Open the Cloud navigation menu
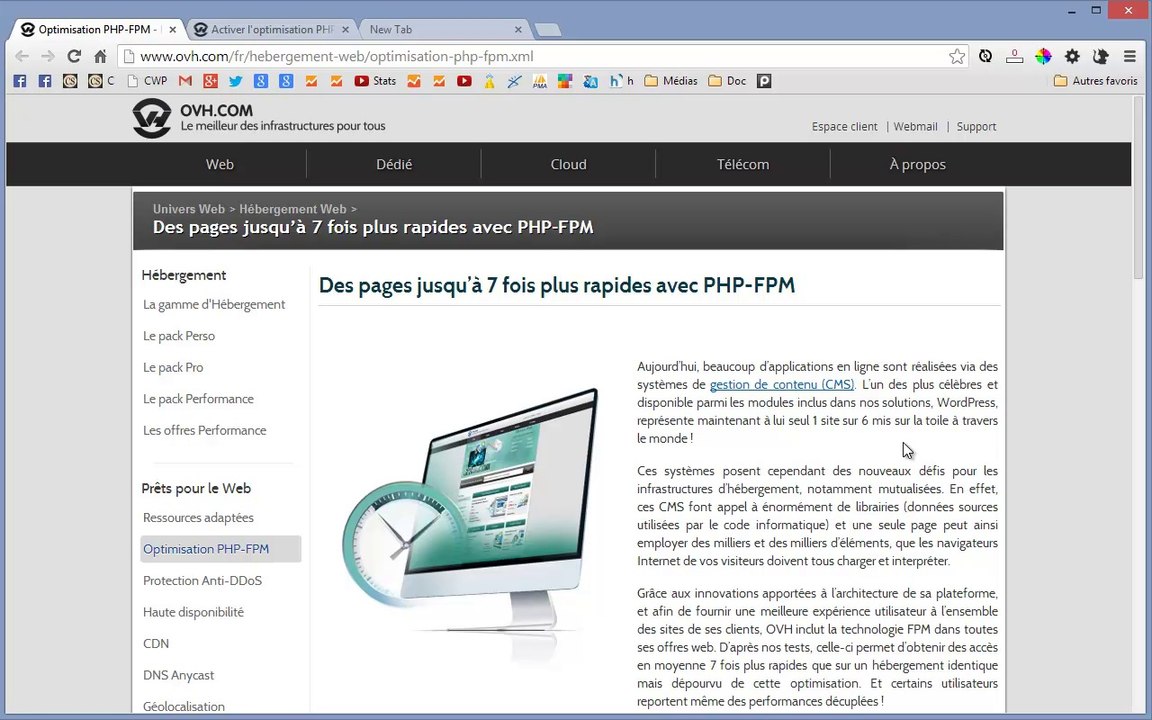Image resolution: width=1152 pixels, height=720 pixels. (x=569, y=165)
